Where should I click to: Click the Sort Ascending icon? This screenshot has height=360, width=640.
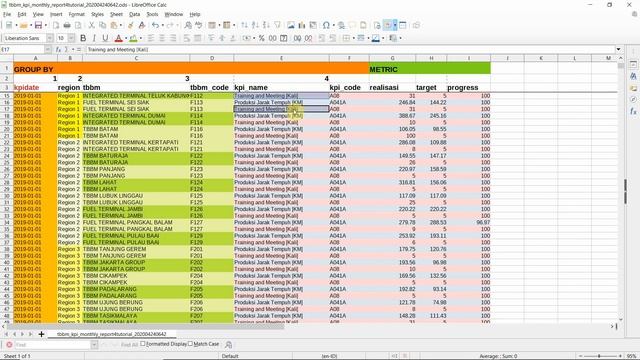tap(255, 25)
